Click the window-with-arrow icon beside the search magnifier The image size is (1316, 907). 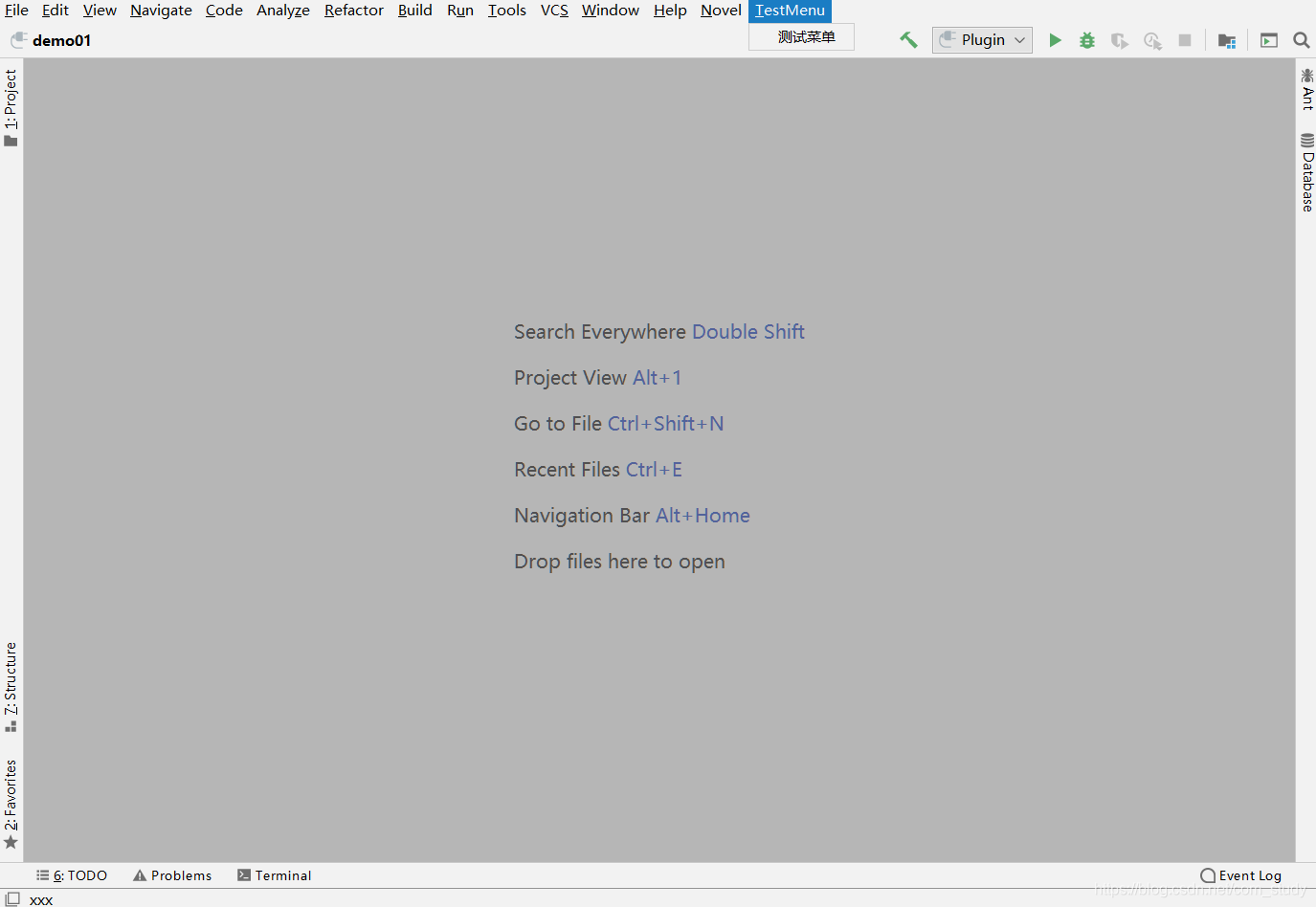click(x=1269, y=40)
